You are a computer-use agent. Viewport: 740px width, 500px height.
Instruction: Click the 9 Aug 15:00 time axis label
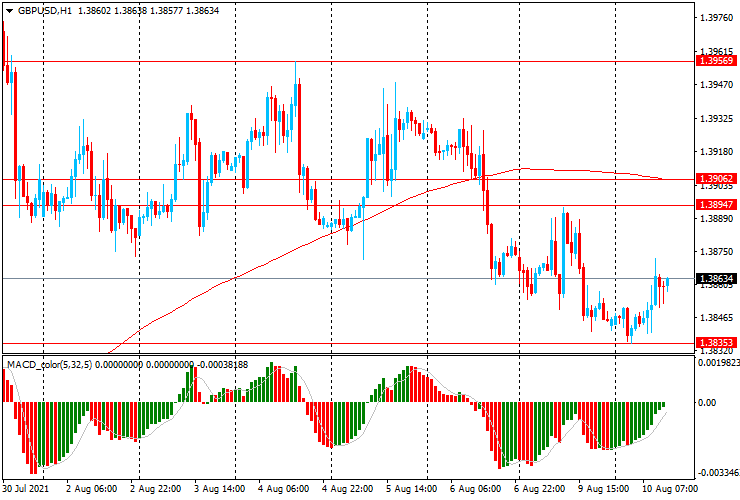(604, 489)
